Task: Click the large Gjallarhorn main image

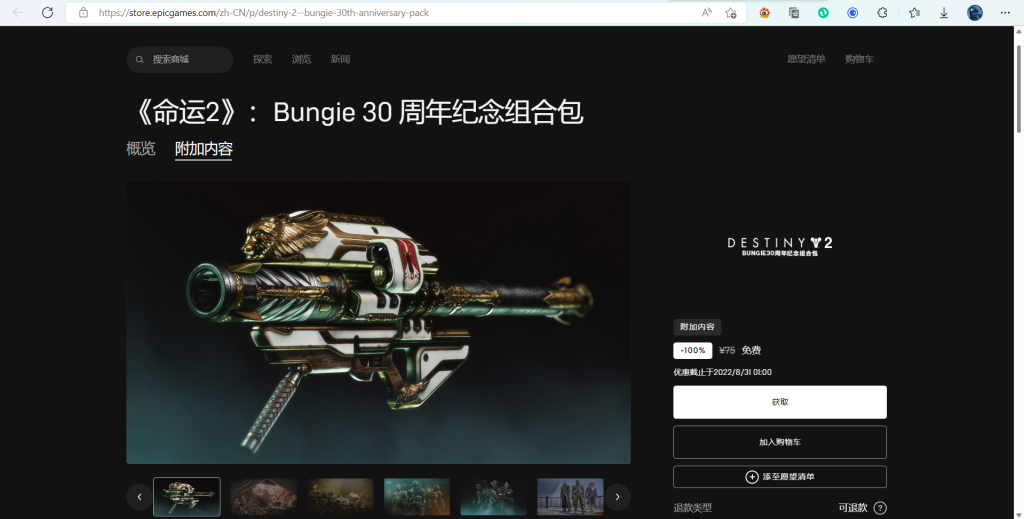Action: point(379,322)
